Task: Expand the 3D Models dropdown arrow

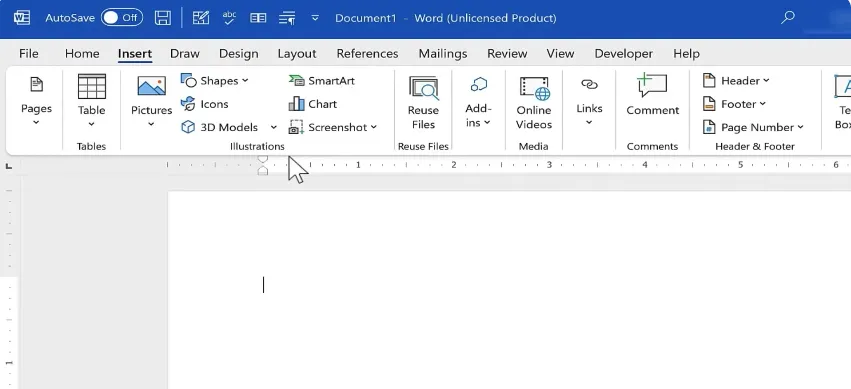Action: (274, 127)
